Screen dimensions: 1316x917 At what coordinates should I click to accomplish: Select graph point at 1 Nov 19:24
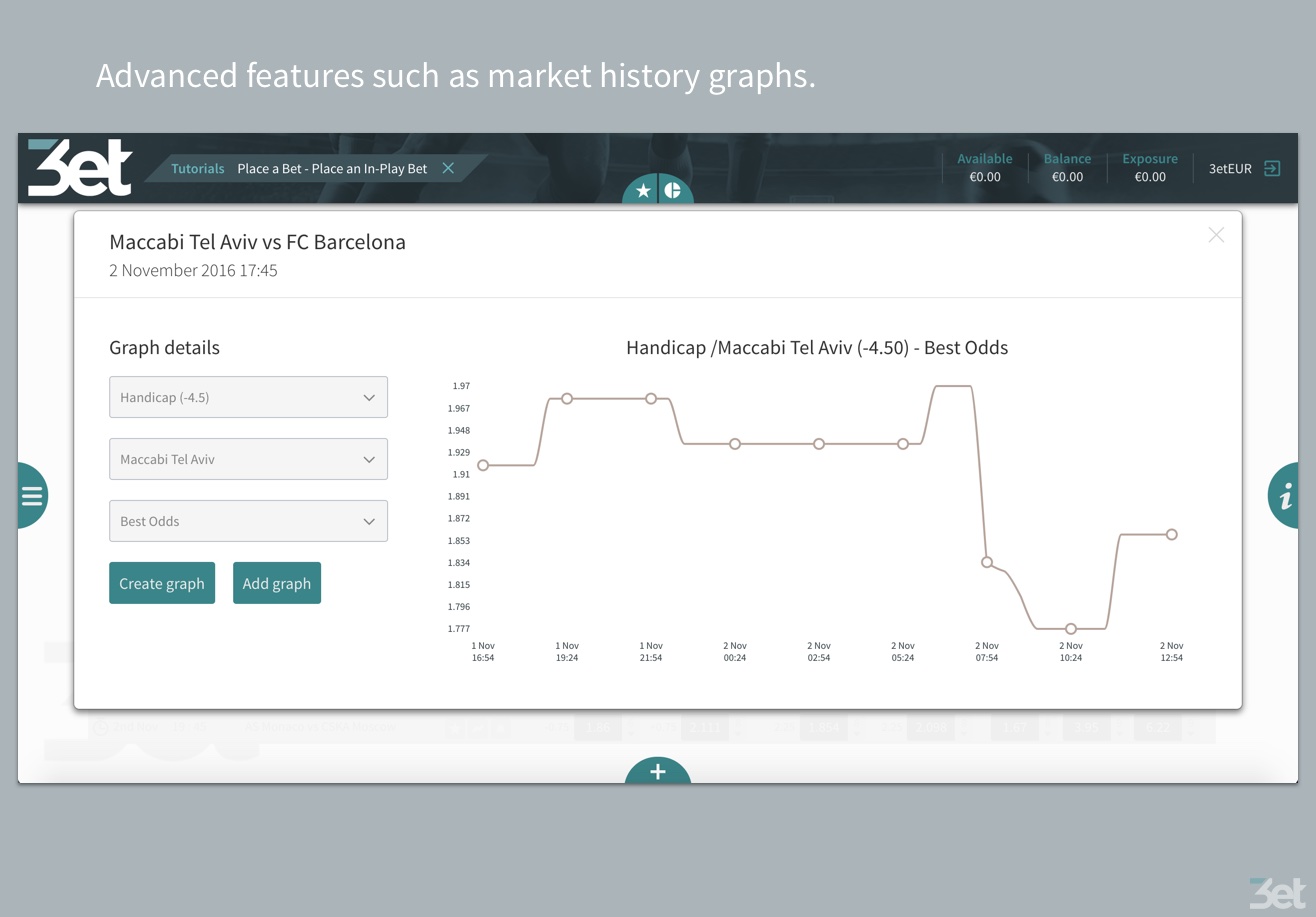click(567, 398)
